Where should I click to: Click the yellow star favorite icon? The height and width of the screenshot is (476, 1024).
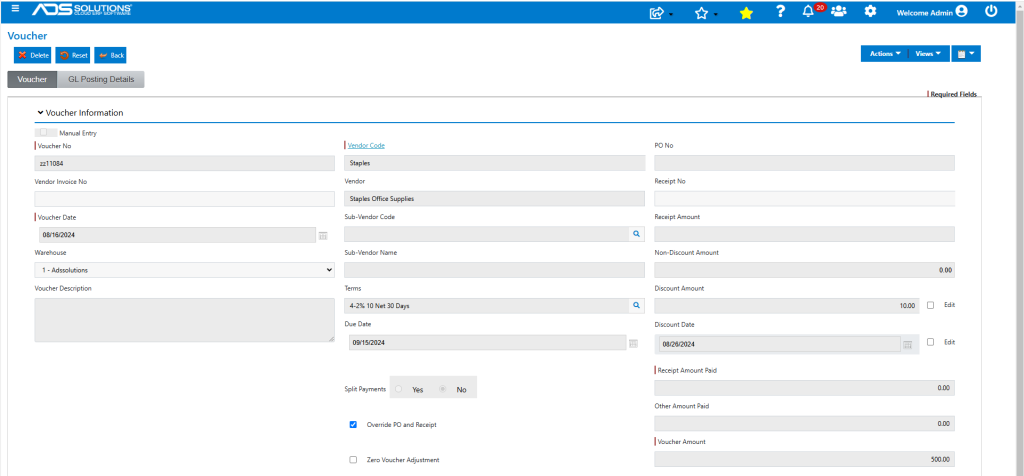(746, 12)
